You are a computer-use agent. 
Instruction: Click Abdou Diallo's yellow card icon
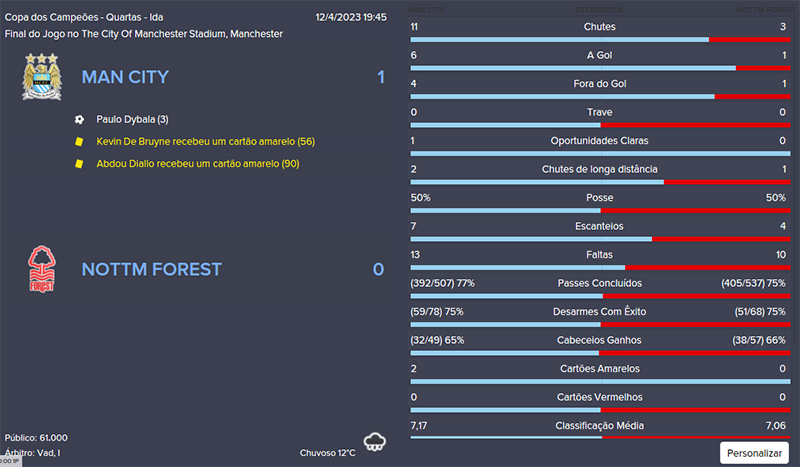click(x=79, y=163)
